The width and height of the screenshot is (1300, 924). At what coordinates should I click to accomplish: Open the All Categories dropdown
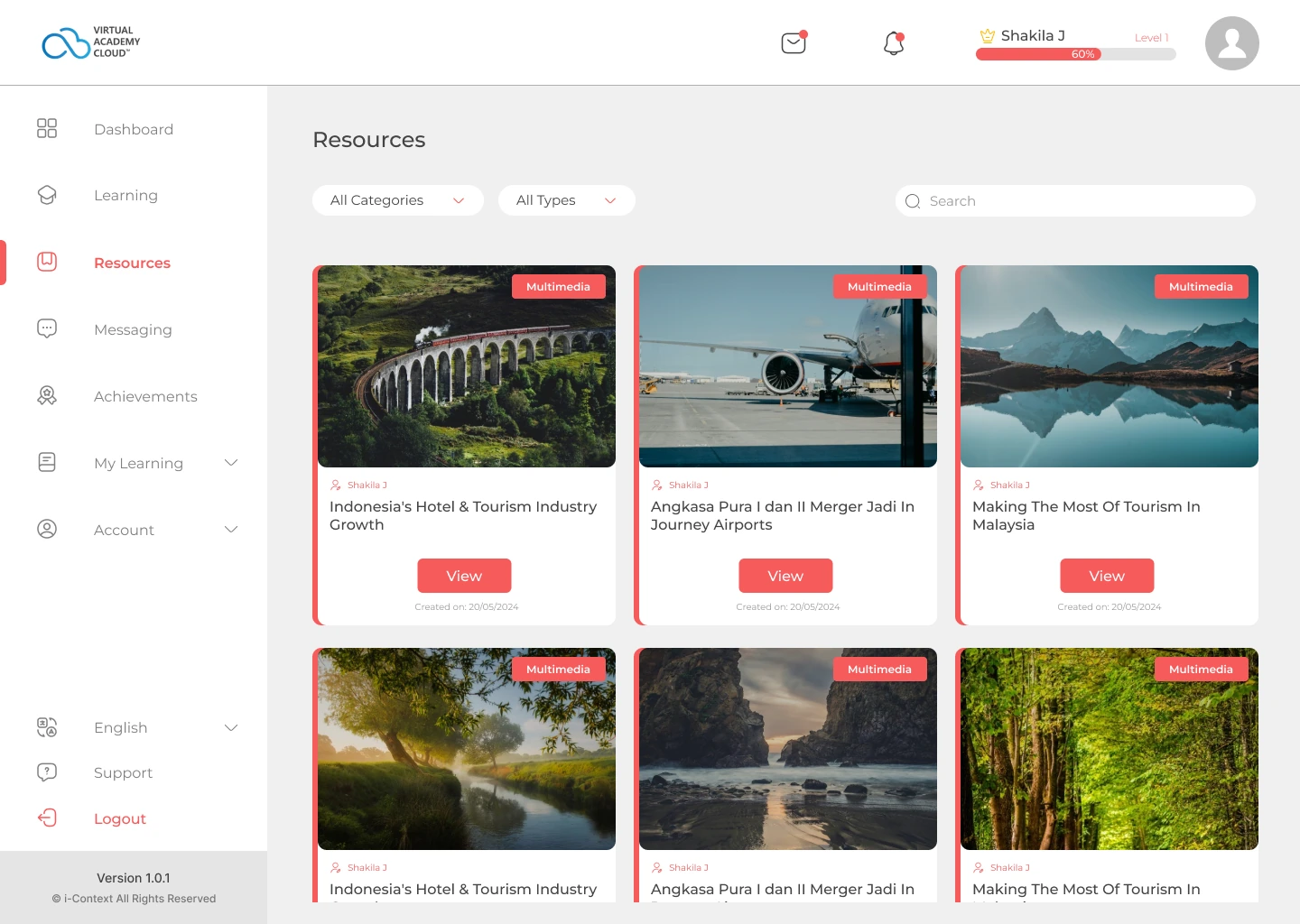[x=398, y=200]
